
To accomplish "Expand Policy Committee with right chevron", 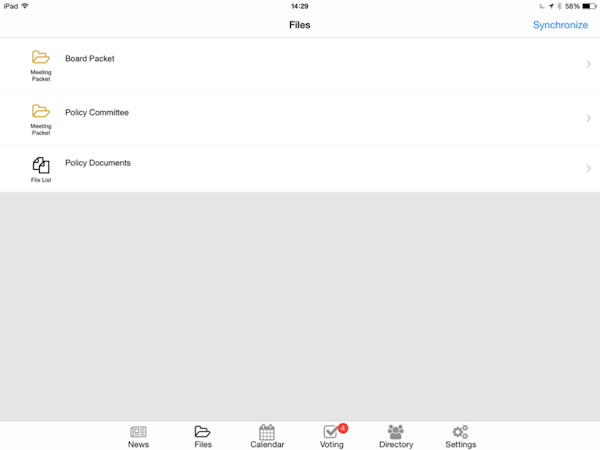I will click(x=589, y=118).
